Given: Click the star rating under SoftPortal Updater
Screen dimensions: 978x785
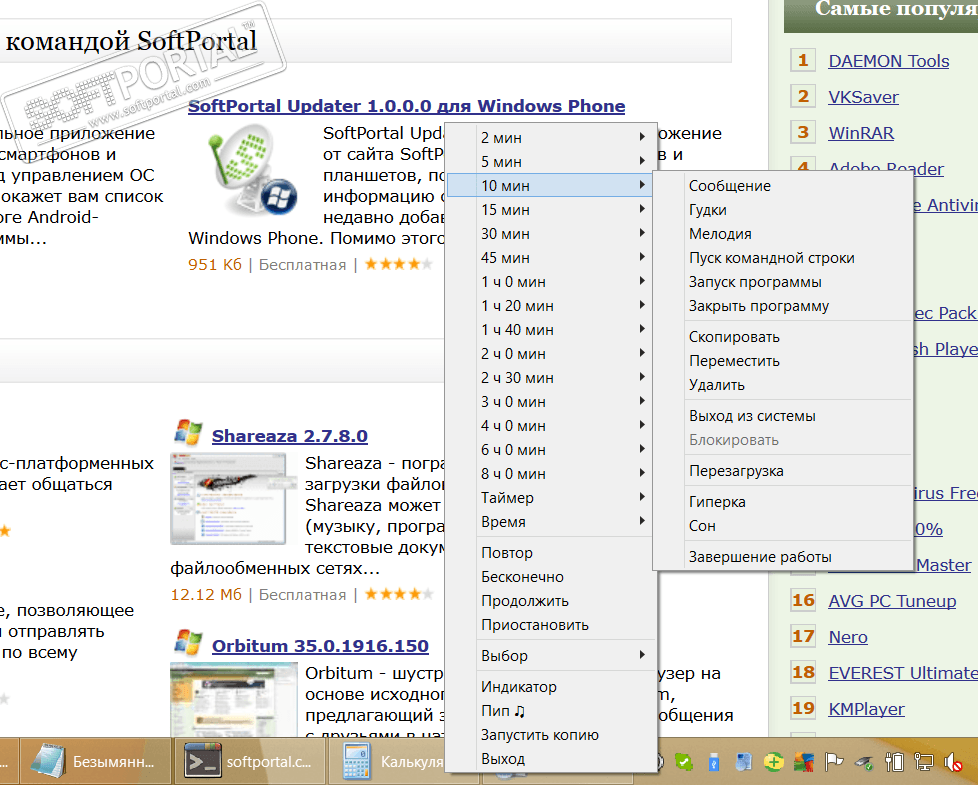Looking at the screenshot, I should point(398,264).
